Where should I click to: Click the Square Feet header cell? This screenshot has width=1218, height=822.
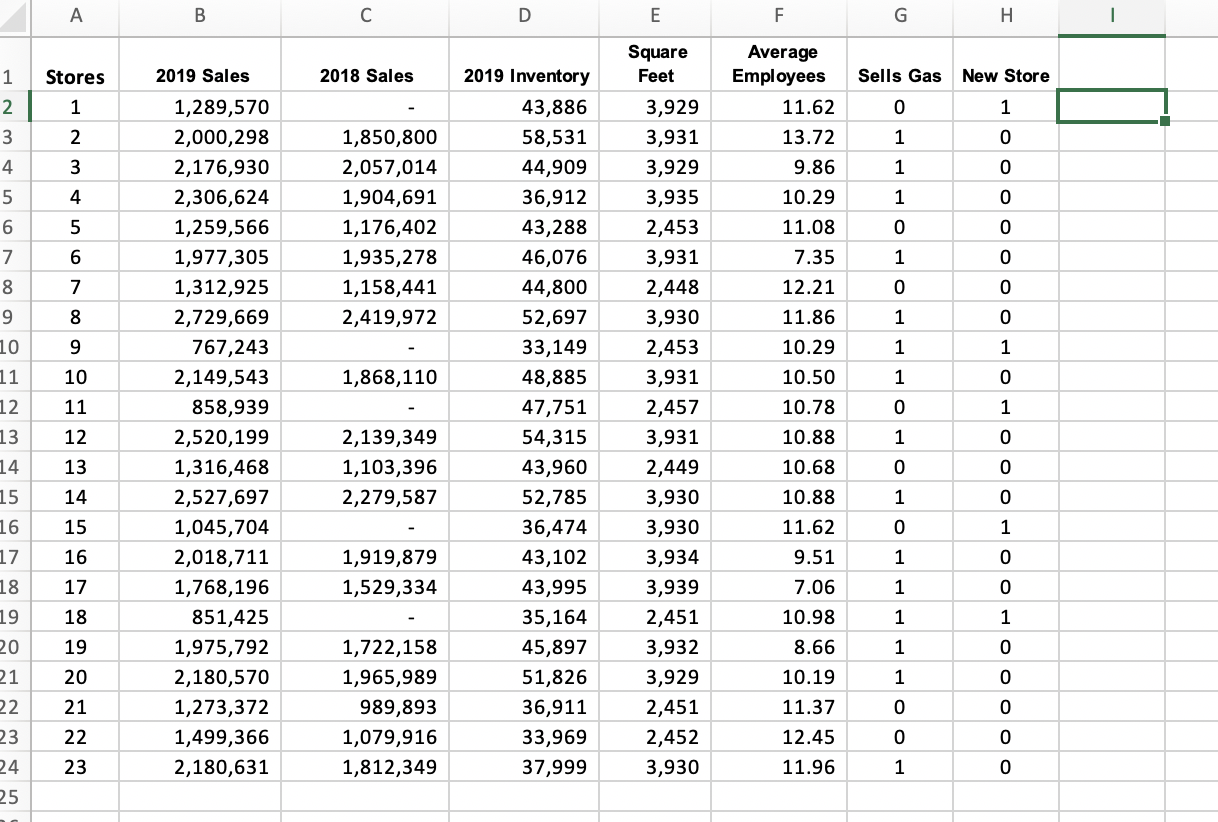[655, 64]
